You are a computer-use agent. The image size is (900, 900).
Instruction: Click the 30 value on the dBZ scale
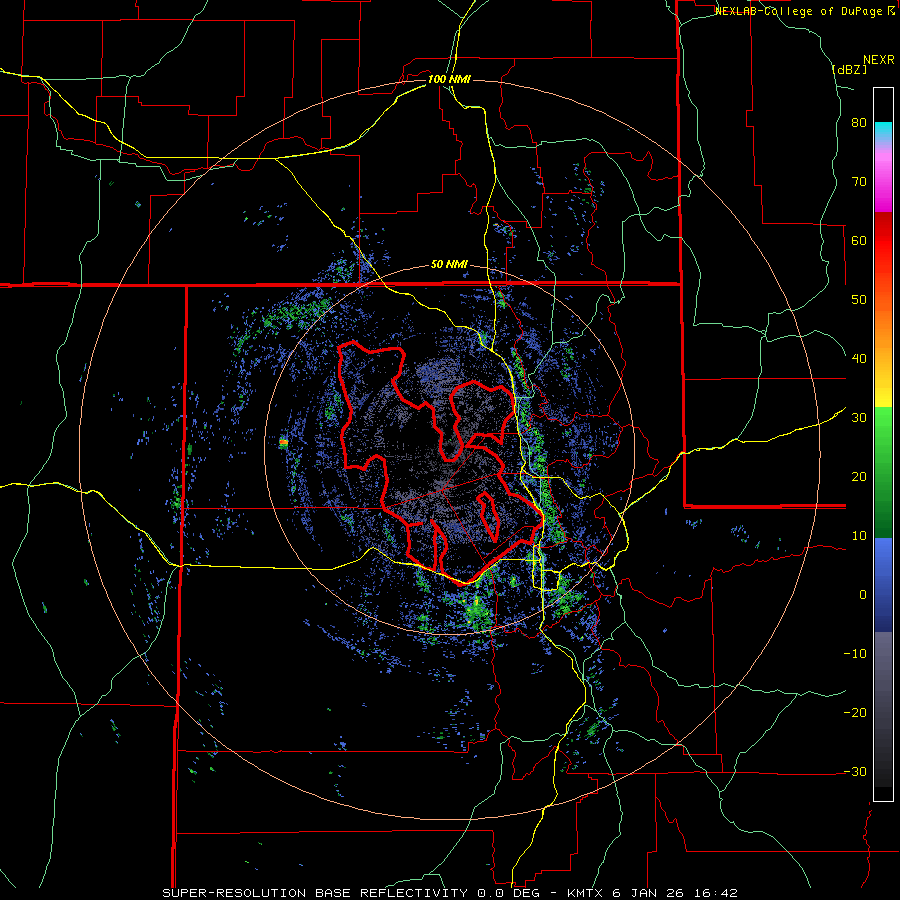[859, 418]
